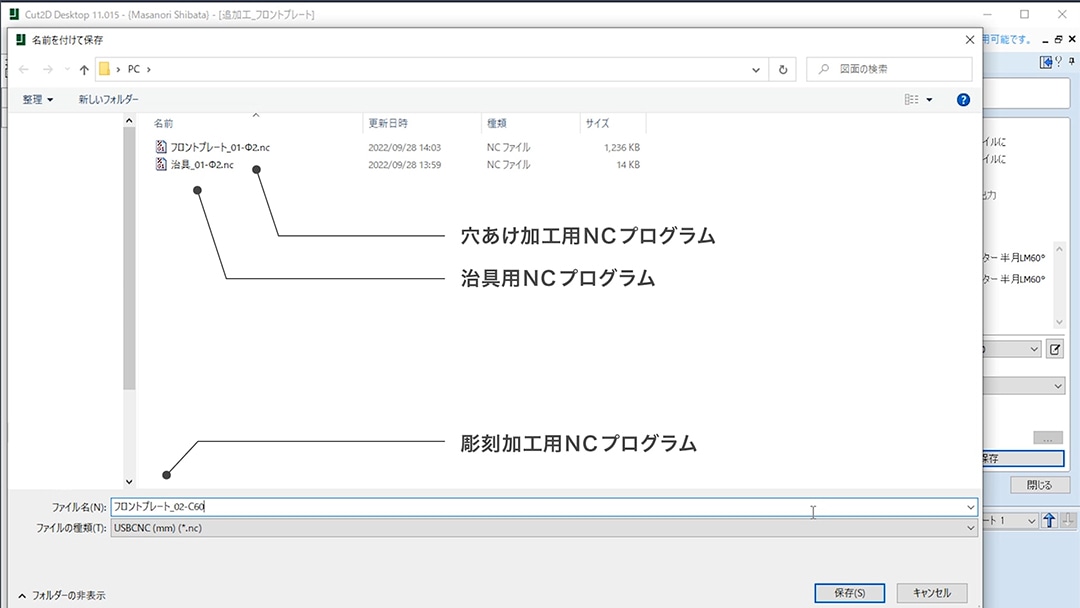Click 新しいフォルダー to create a folder
1080x608 pixels.
(109, 100)
